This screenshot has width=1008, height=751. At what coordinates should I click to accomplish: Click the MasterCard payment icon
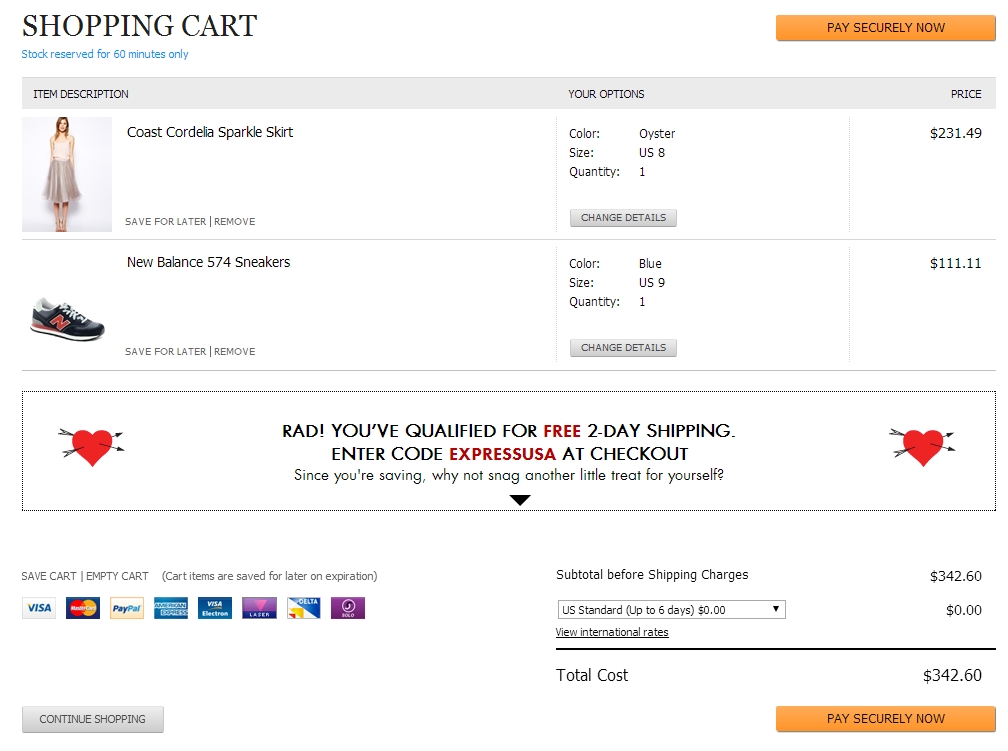[x=83, y=608]
